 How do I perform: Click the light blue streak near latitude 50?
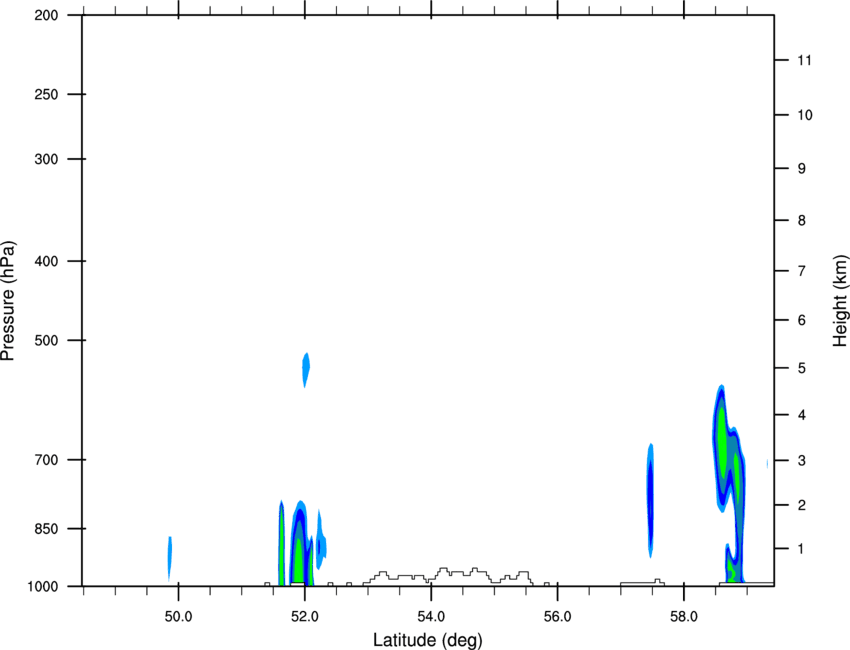click(x=170, y=558)
